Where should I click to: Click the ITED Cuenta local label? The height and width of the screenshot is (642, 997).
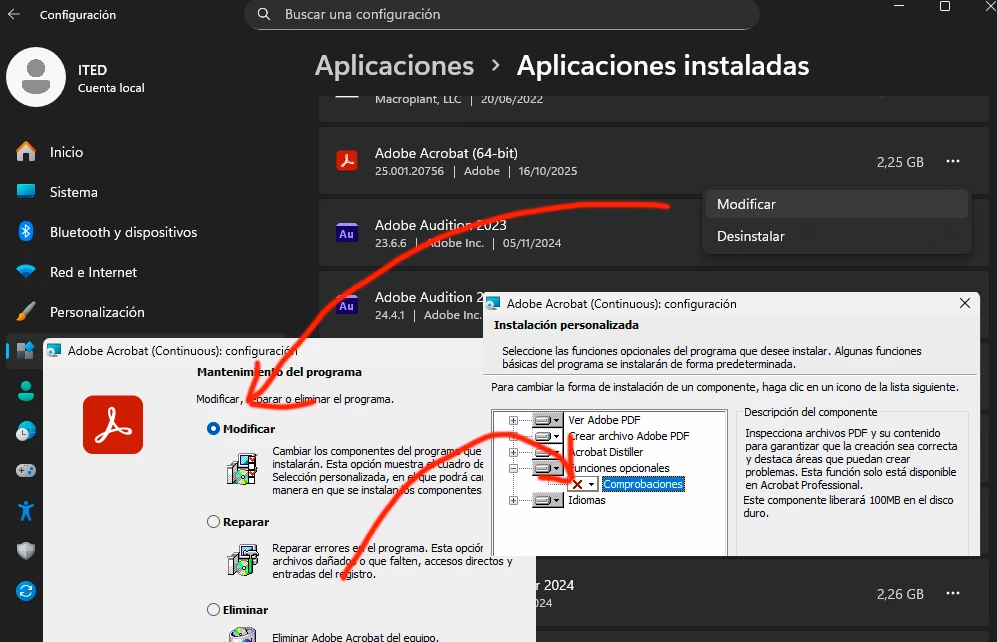(111, 78)
